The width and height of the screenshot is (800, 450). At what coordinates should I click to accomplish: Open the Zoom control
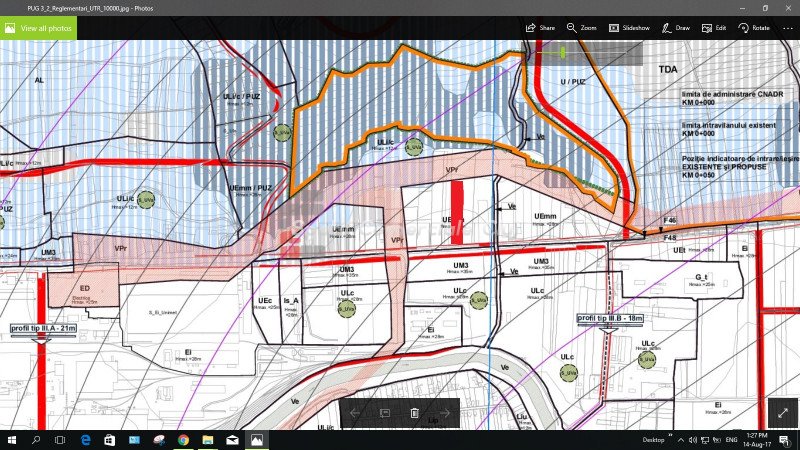tap(581, 28)
